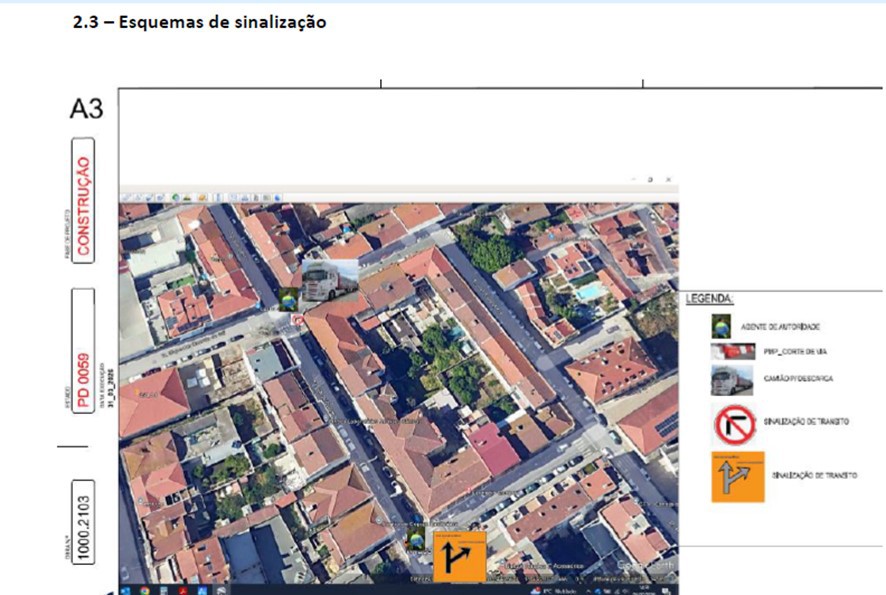Toggle the sunlight icon in the toolbar

(187, 198)
